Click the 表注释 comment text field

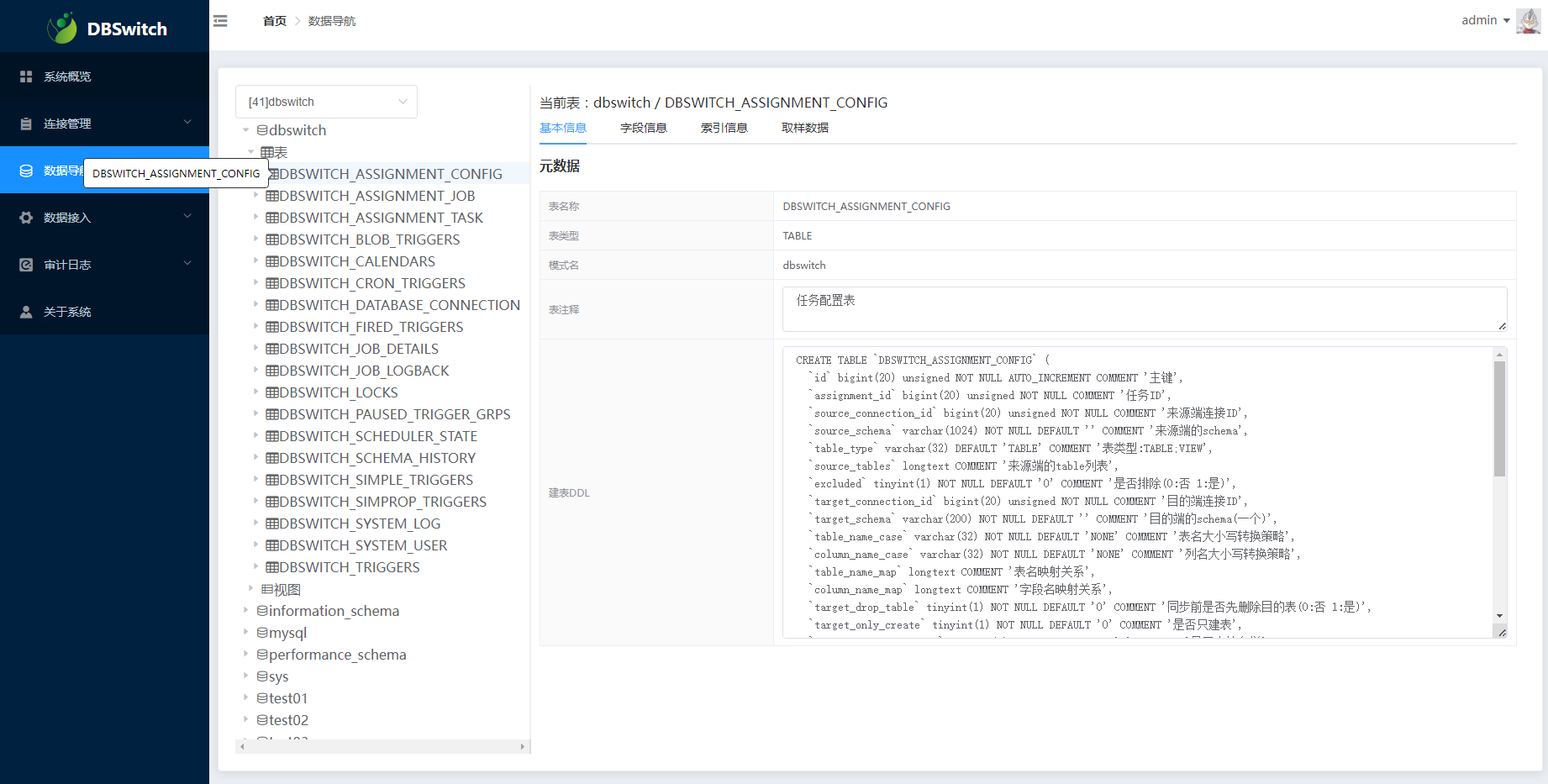point(1144,308)
